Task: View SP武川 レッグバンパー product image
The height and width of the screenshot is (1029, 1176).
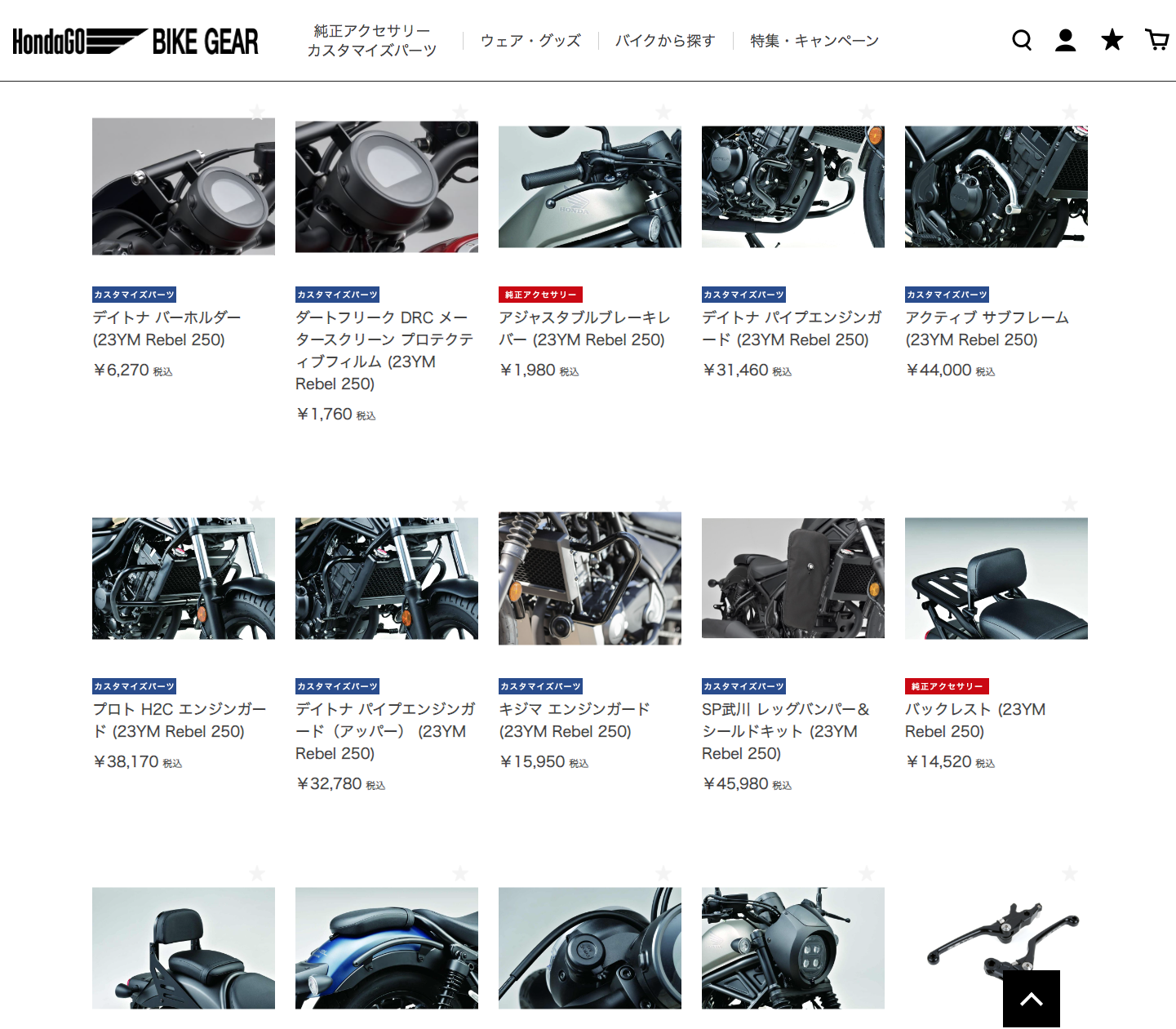Action: [793, 578]
